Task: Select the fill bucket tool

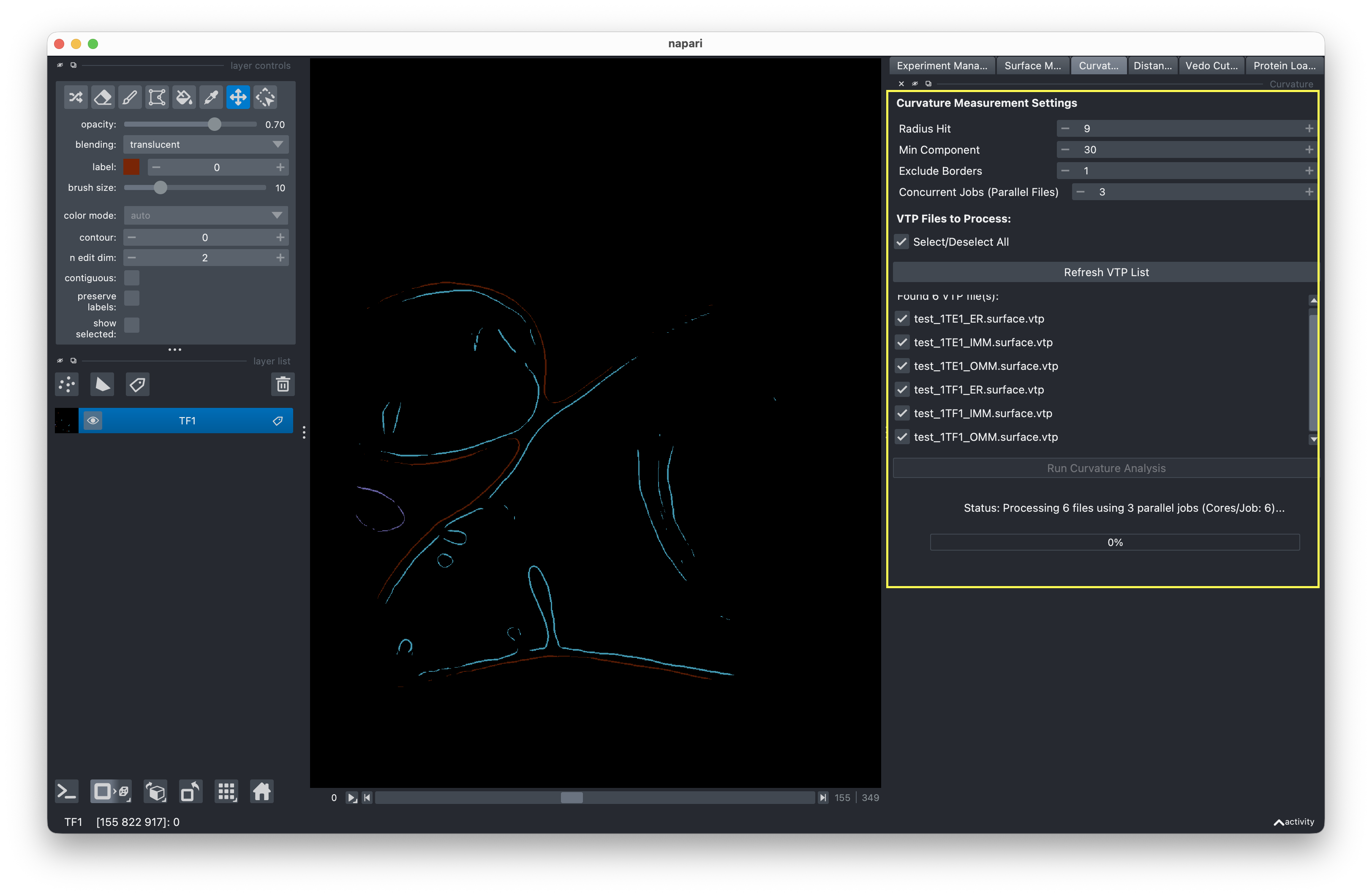Action: click(184, 98)
